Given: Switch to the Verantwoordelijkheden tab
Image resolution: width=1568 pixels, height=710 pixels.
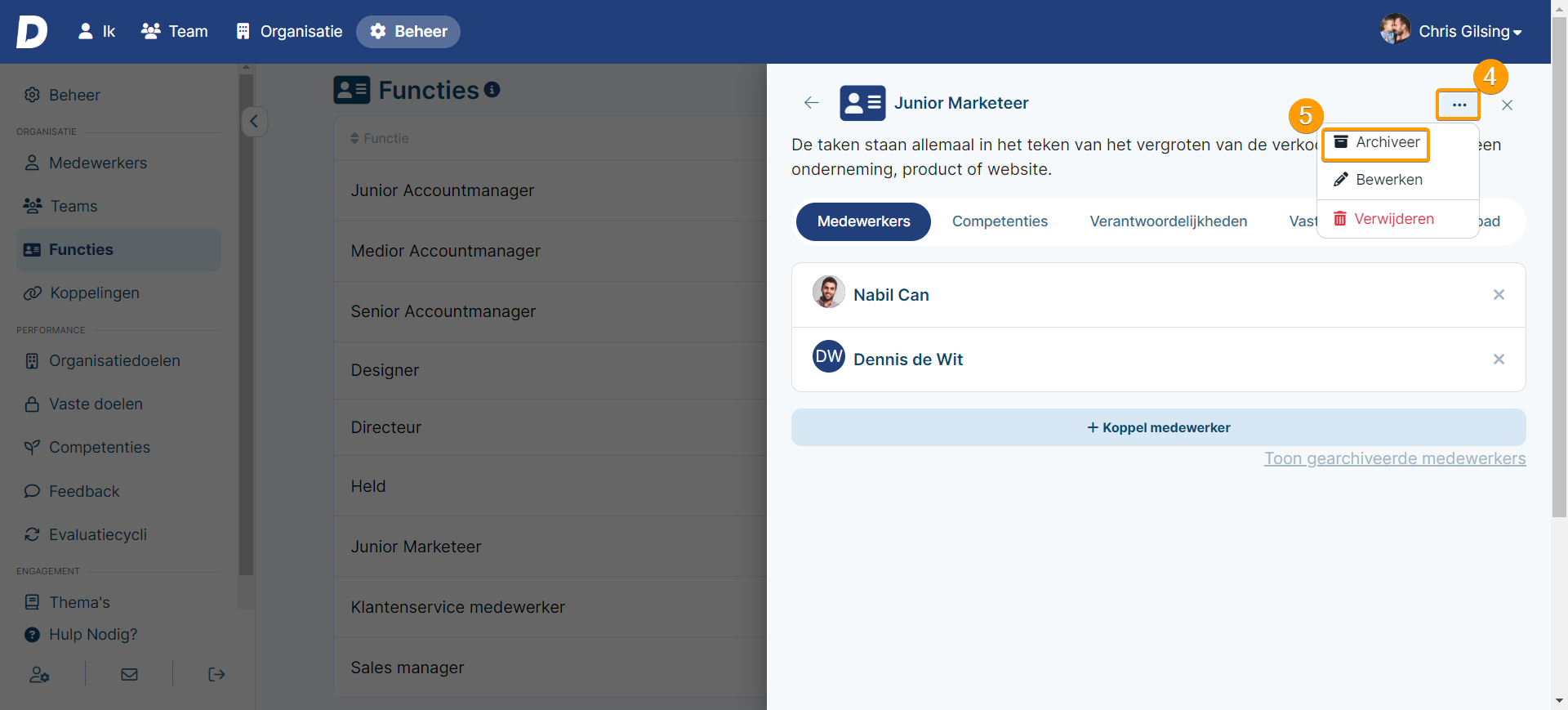Looking at the screenshot, I should tap(1168, 221).
